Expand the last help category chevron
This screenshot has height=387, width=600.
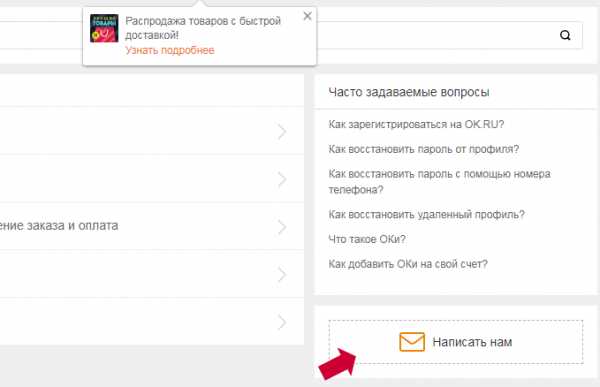pos(282,322)
